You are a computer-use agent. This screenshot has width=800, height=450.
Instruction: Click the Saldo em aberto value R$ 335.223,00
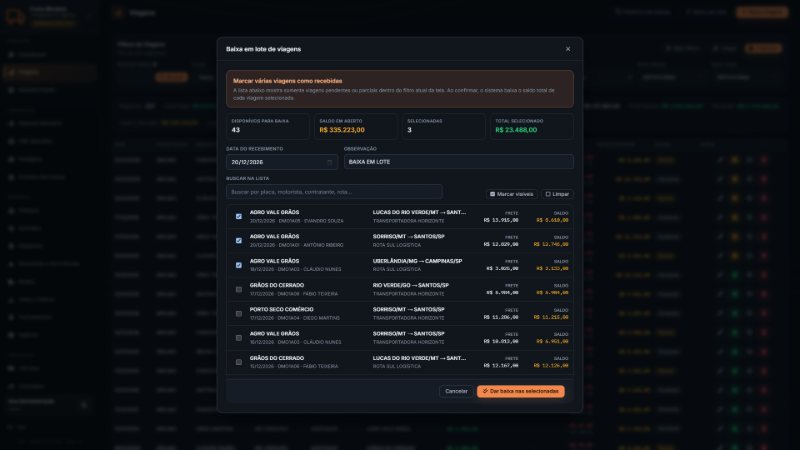point(342,130)
